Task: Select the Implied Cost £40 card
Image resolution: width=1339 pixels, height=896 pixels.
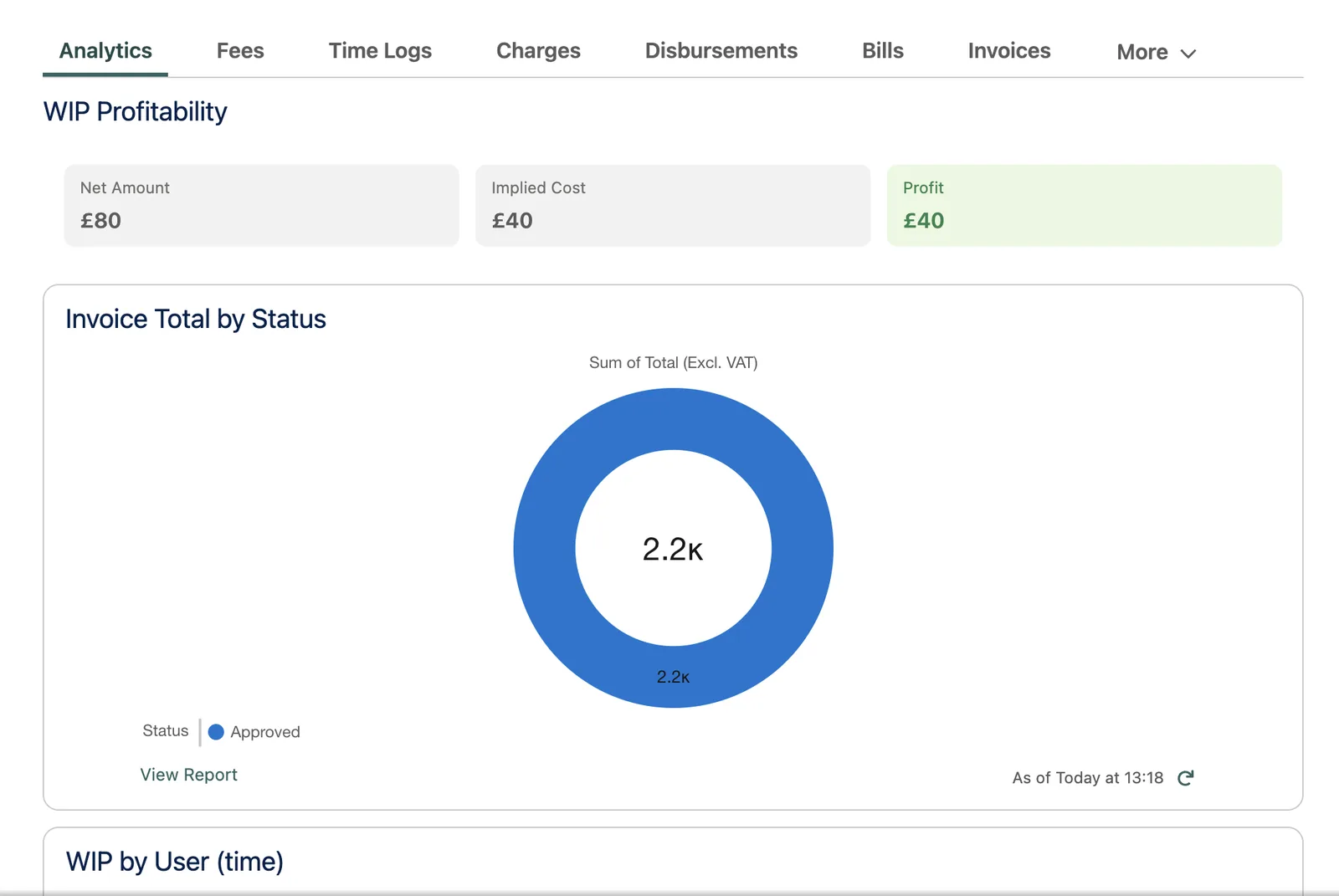Action: click(x=673, y=205)
